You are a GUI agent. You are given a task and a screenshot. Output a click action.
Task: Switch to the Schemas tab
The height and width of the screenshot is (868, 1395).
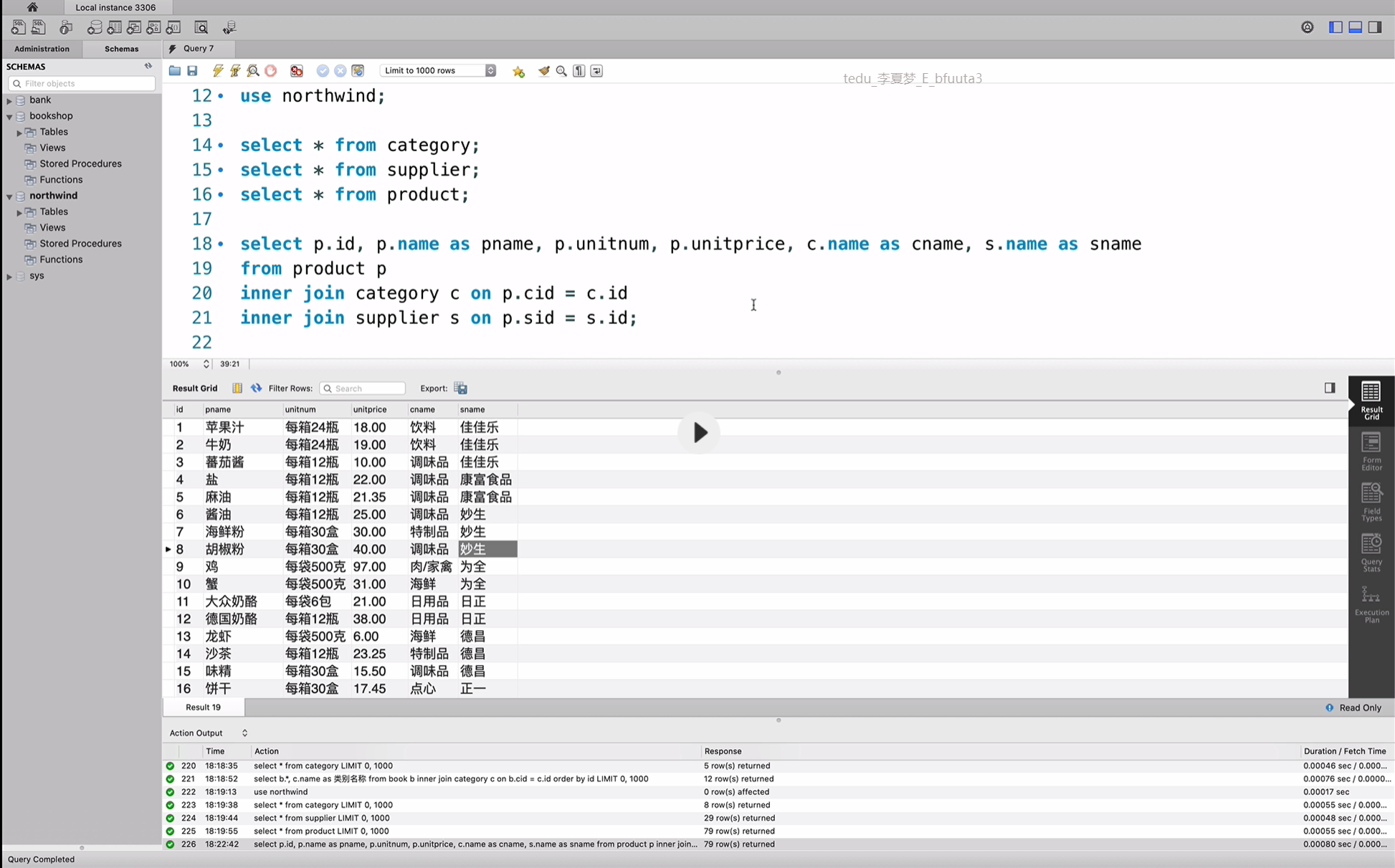point(121,49)
